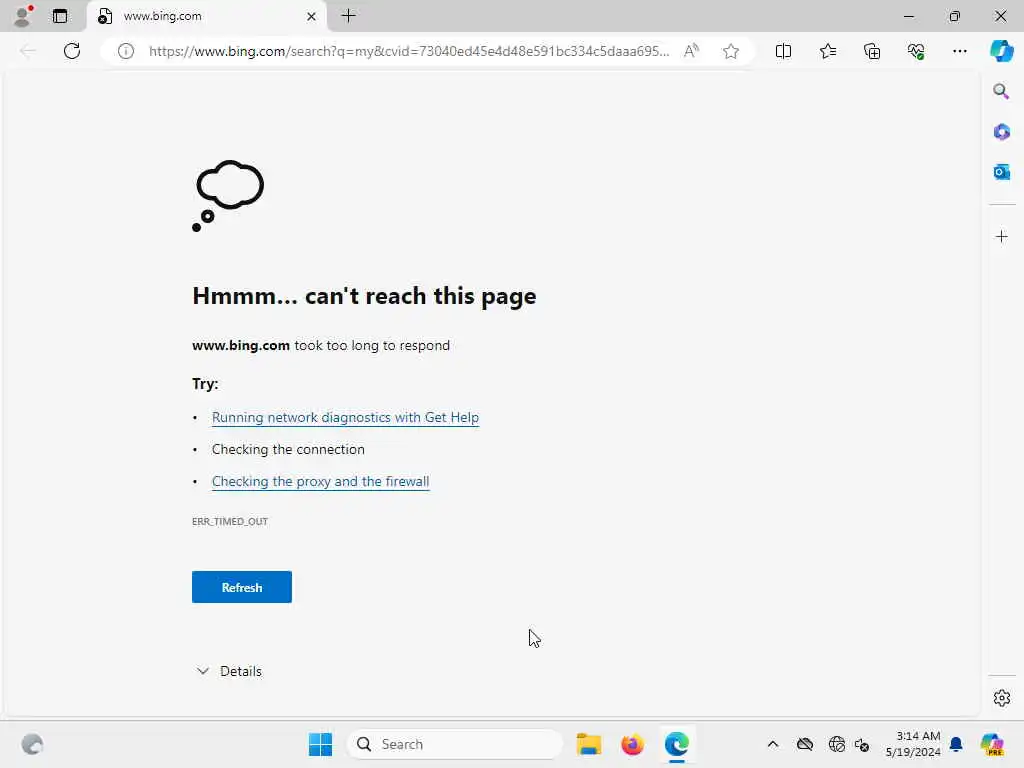Open Browser essentials heart icon
Screen dimensions: 1024x768
coord(916,51)
